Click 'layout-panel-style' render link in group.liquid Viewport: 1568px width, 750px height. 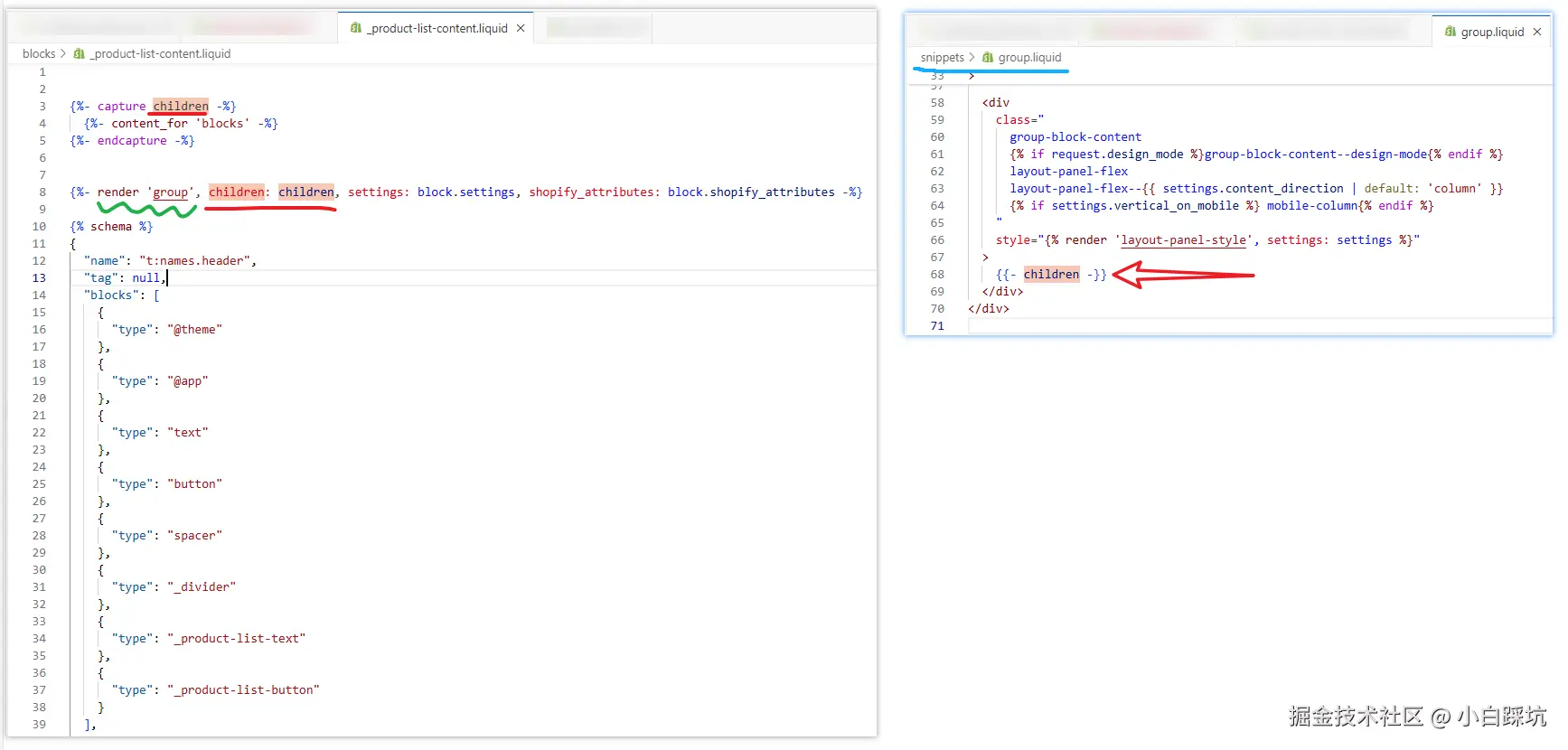pos(1183,239)
